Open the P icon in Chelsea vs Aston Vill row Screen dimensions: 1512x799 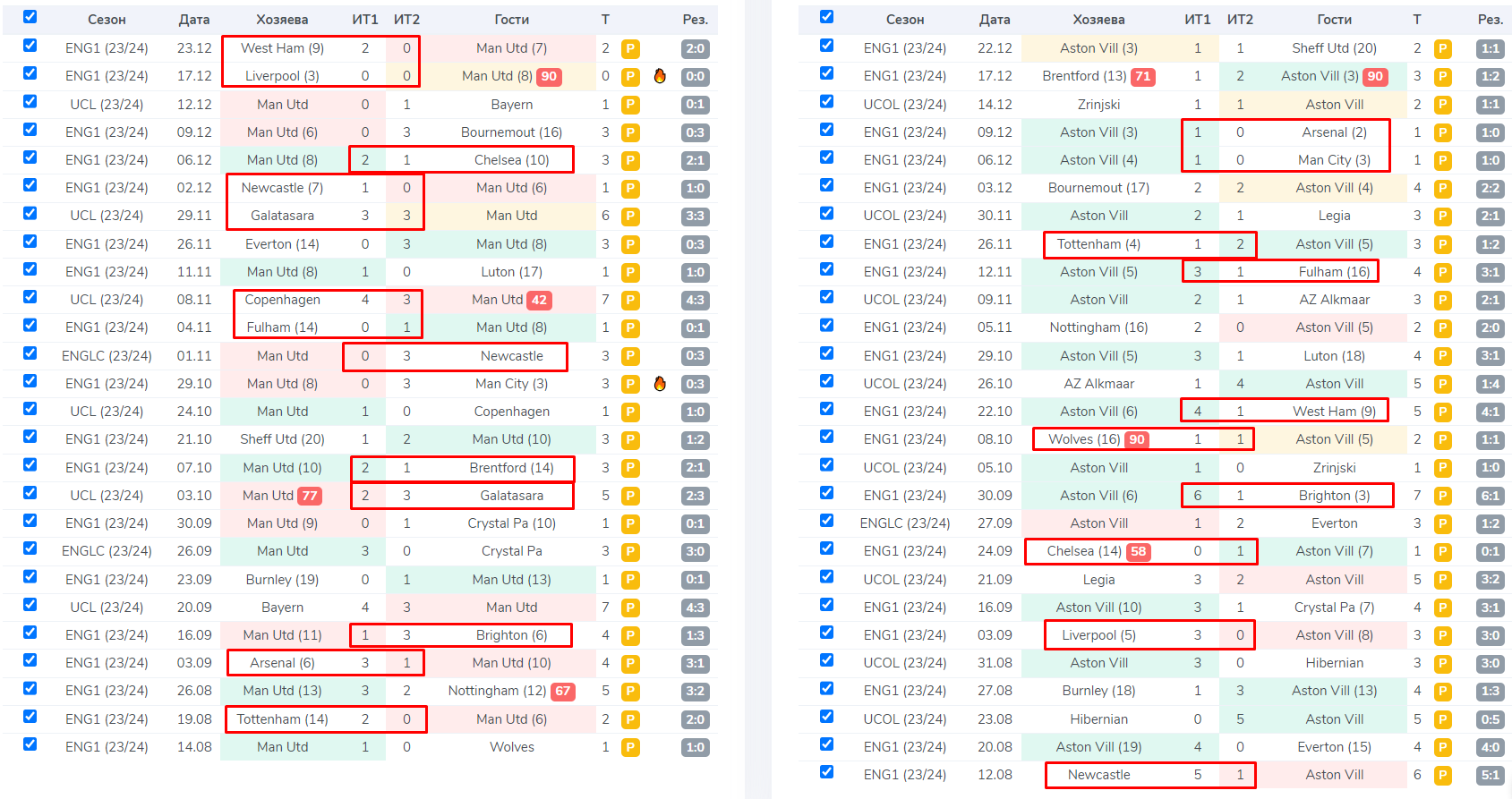click(1443, 551)
